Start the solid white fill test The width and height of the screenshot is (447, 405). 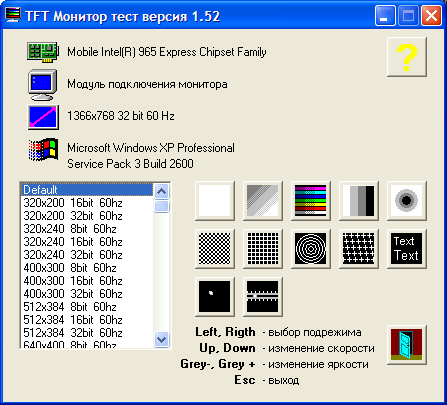(215, 201)
